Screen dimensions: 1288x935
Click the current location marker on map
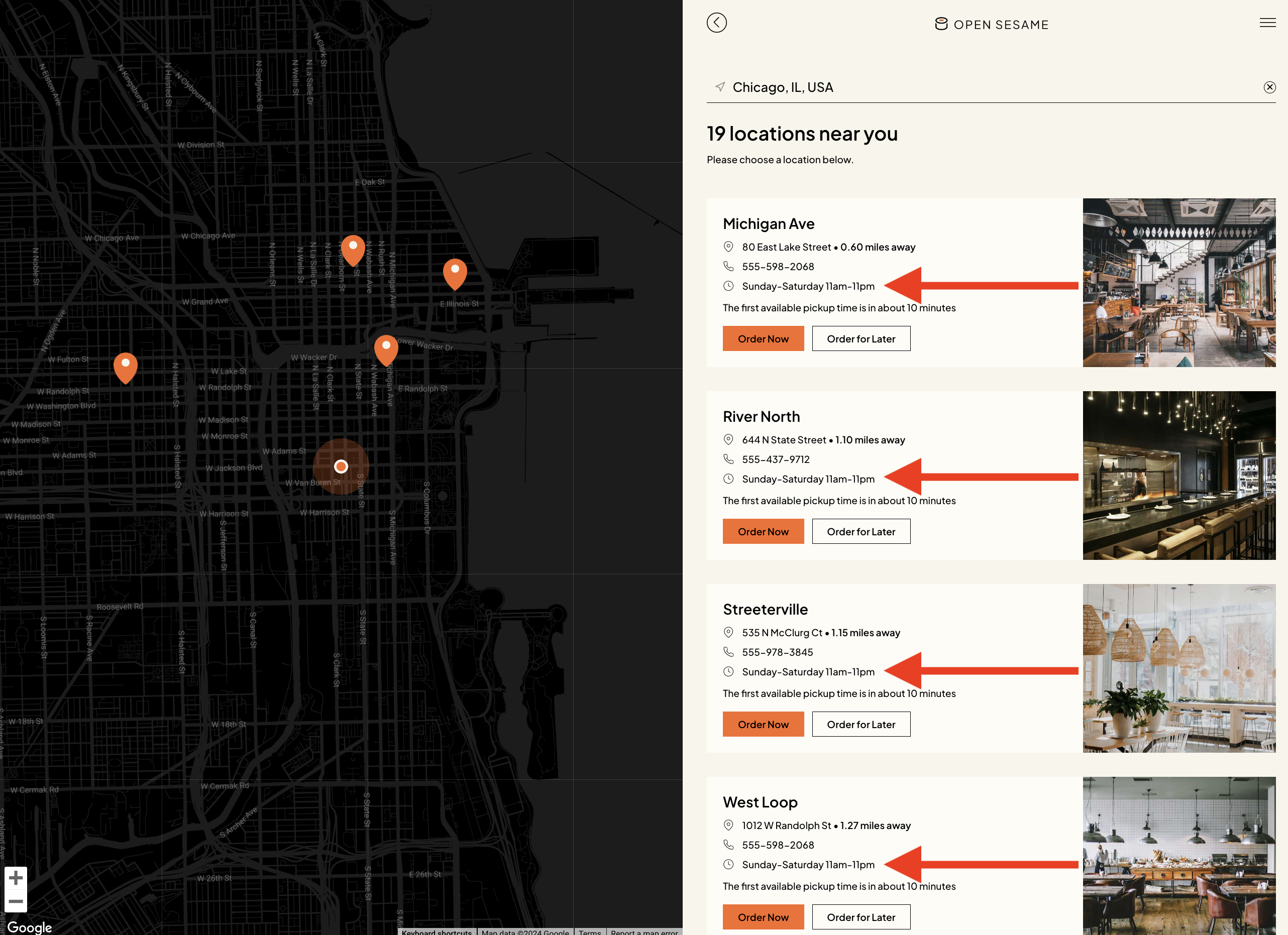(341, 466)
